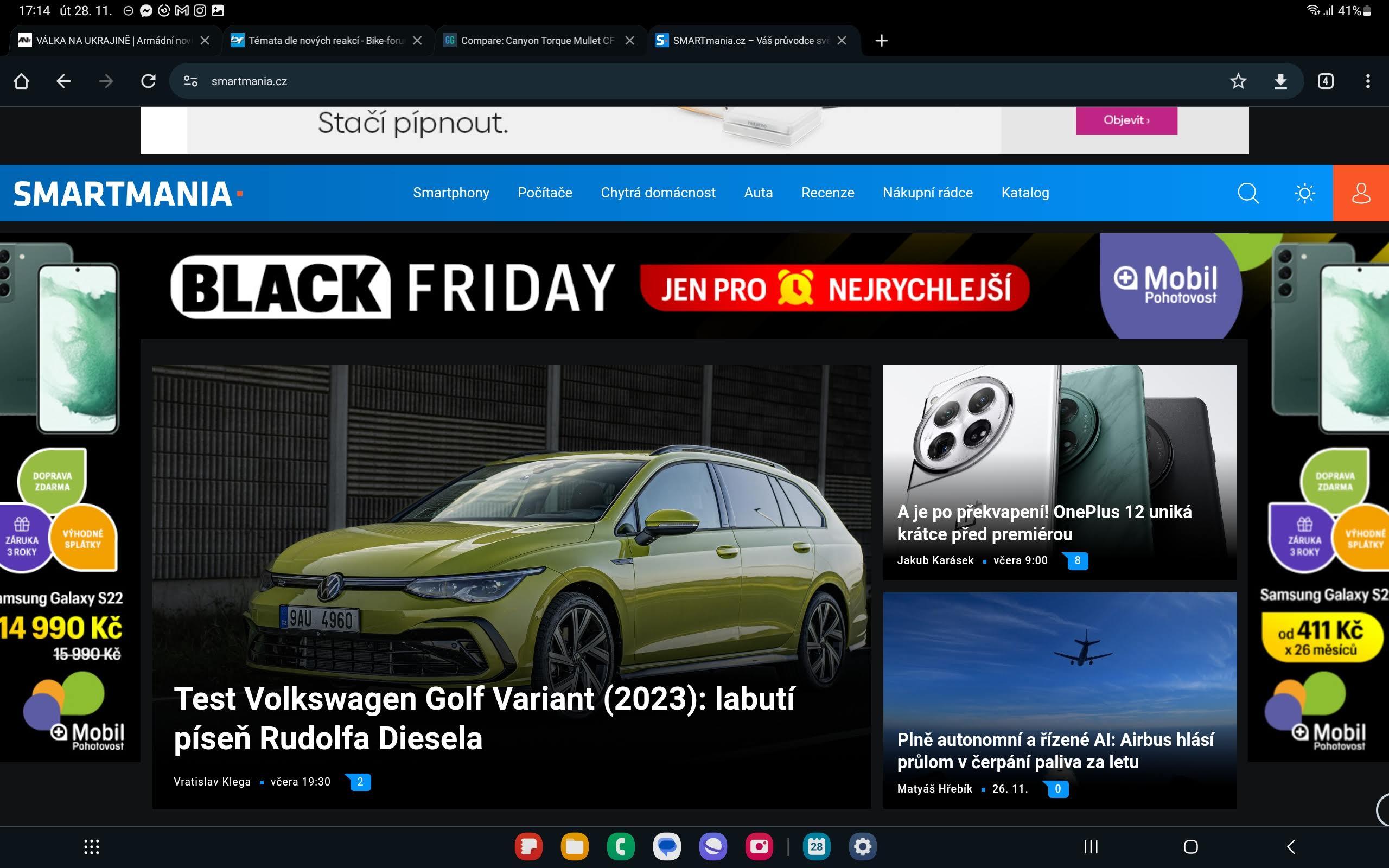Toggle light/dark theme sun icon
1389x868 pixels.
[1304, 193]
